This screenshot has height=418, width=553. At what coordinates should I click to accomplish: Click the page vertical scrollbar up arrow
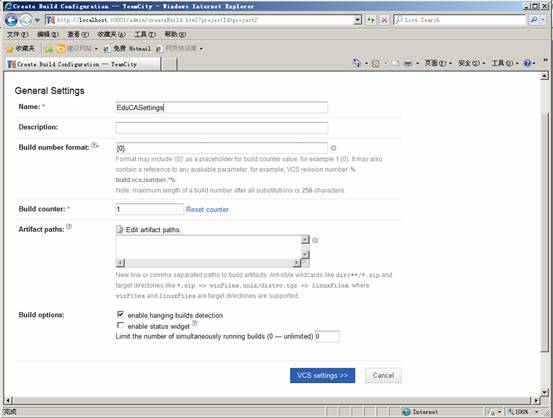pos(545,76)
